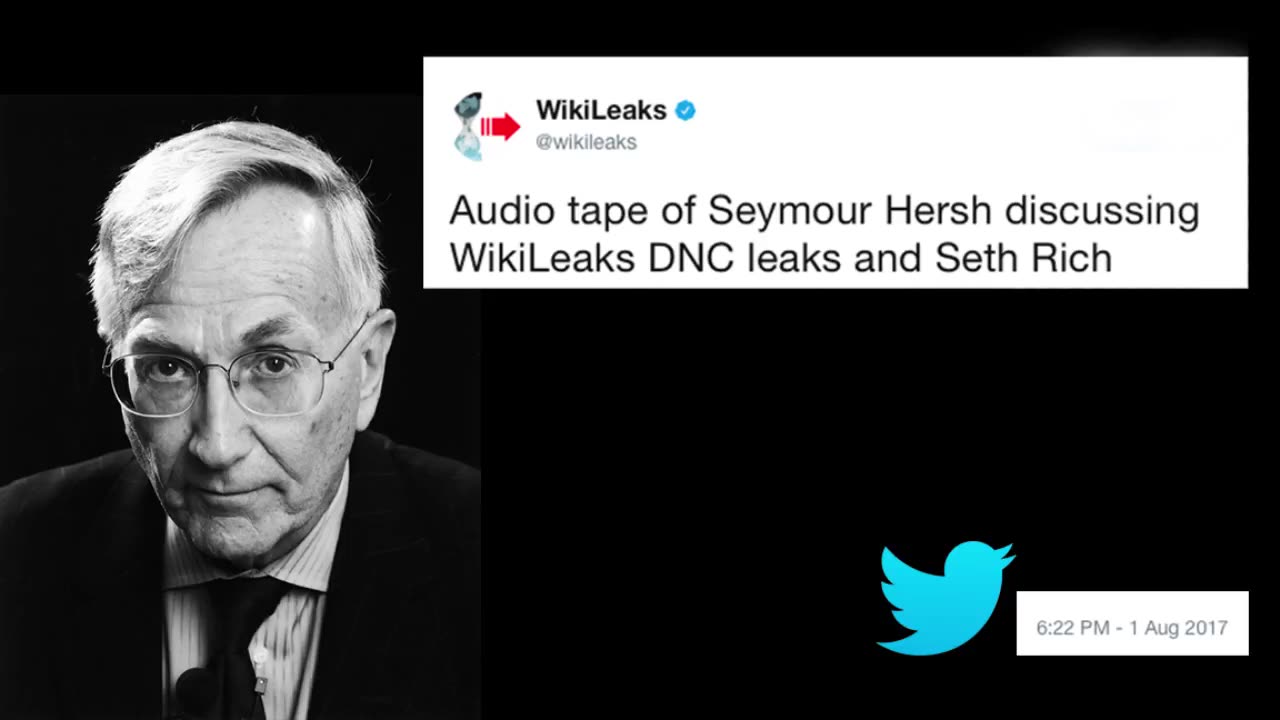Click the blue Twitter bird logo

coord(945,598)
